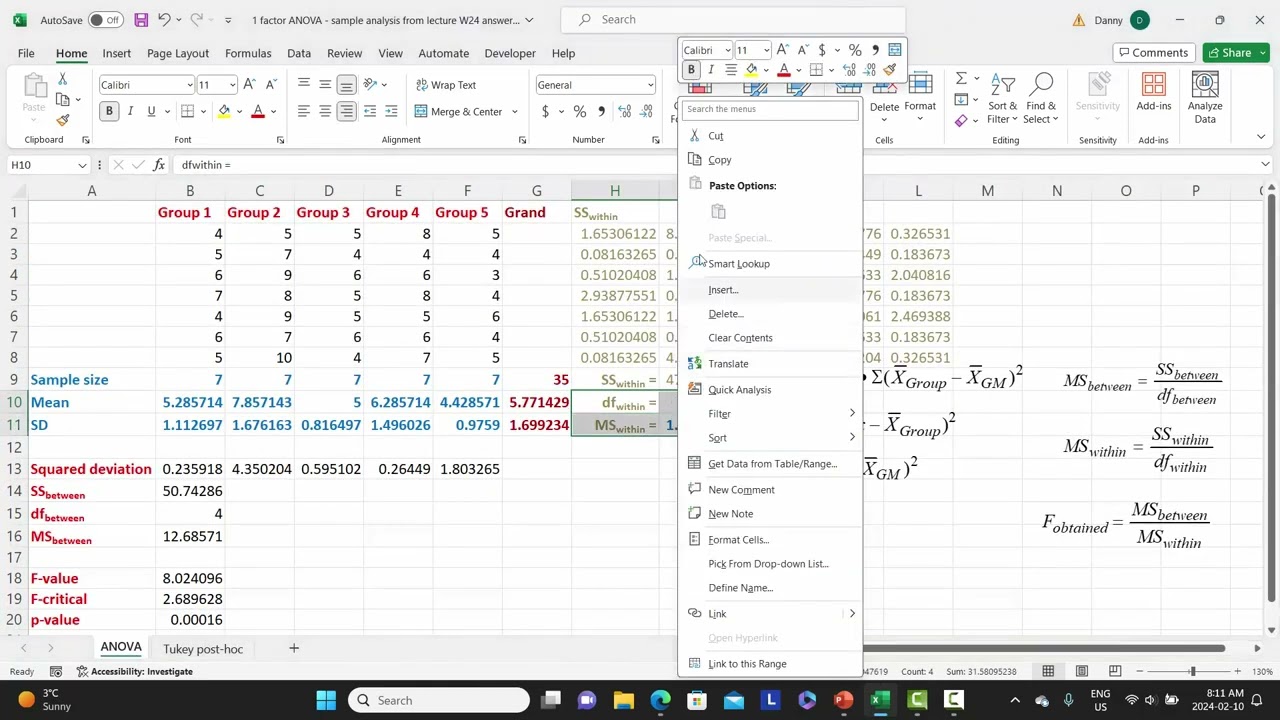Click the ribbon yellow Fill Color swatch
Viewport: 1280px width, 720px height.
click(224, 112)
